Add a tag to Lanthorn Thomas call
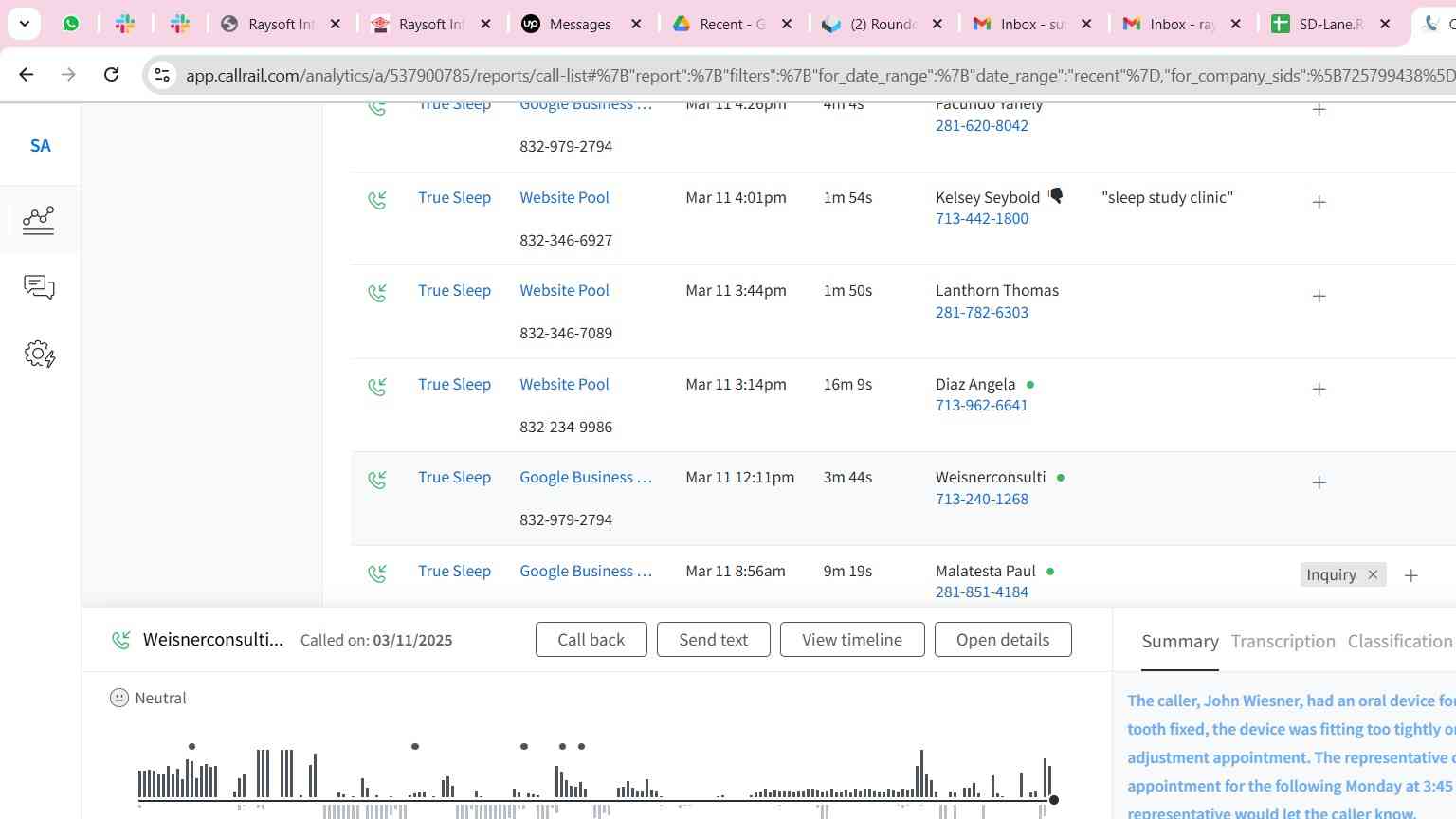1456x819 pixels. pyautogui.click(x=1319, y=296)
